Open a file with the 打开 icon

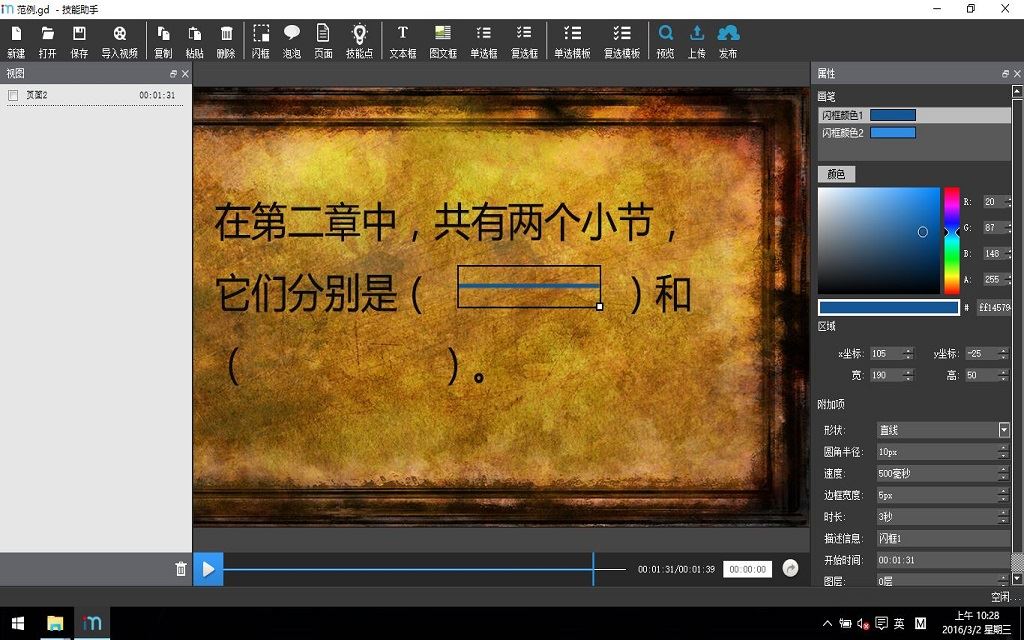(x=47, y=41)
